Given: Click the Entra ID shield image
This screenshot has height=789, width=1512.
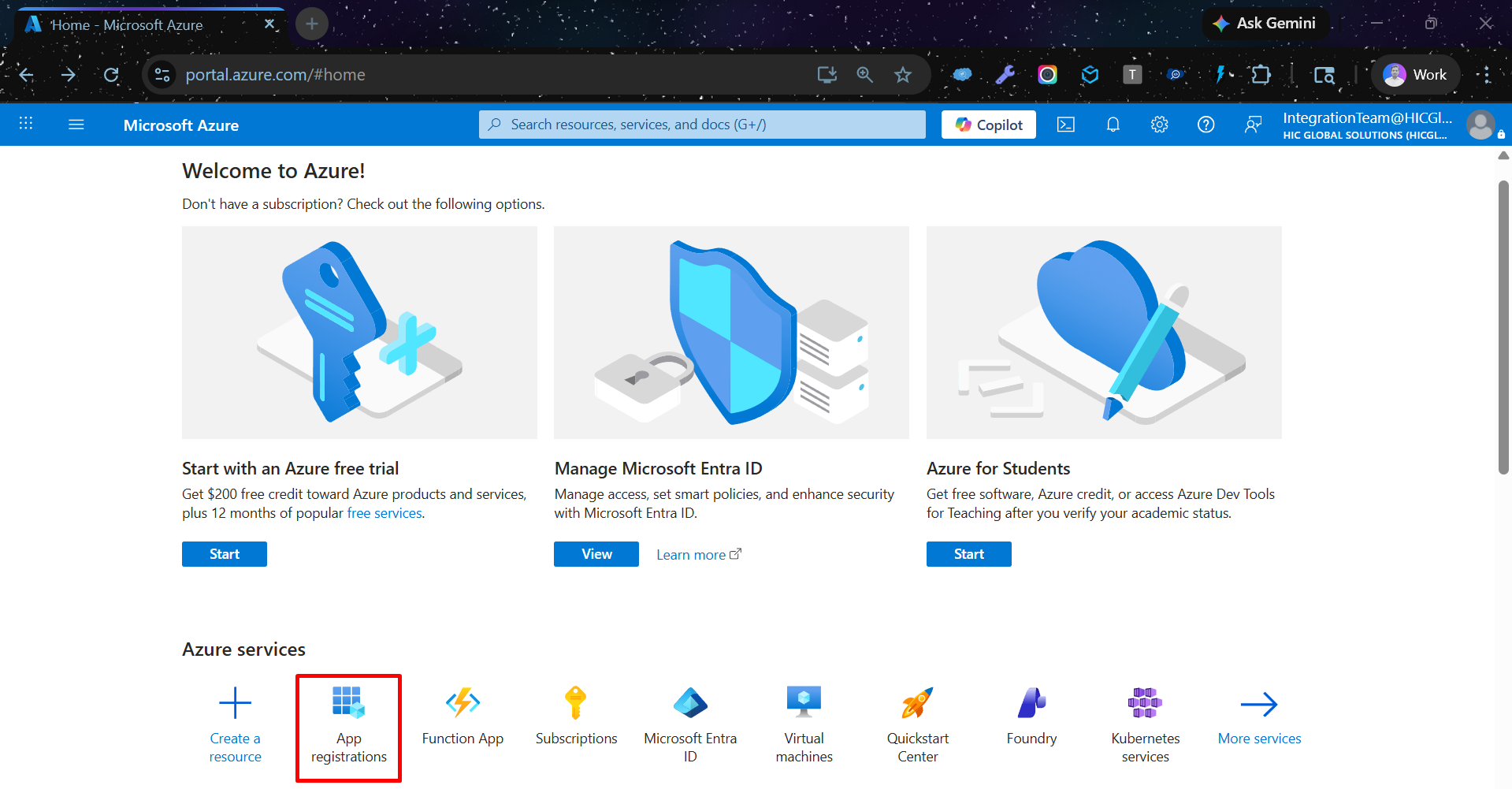Looking at the screenshot, I should (x=731, y=333).
